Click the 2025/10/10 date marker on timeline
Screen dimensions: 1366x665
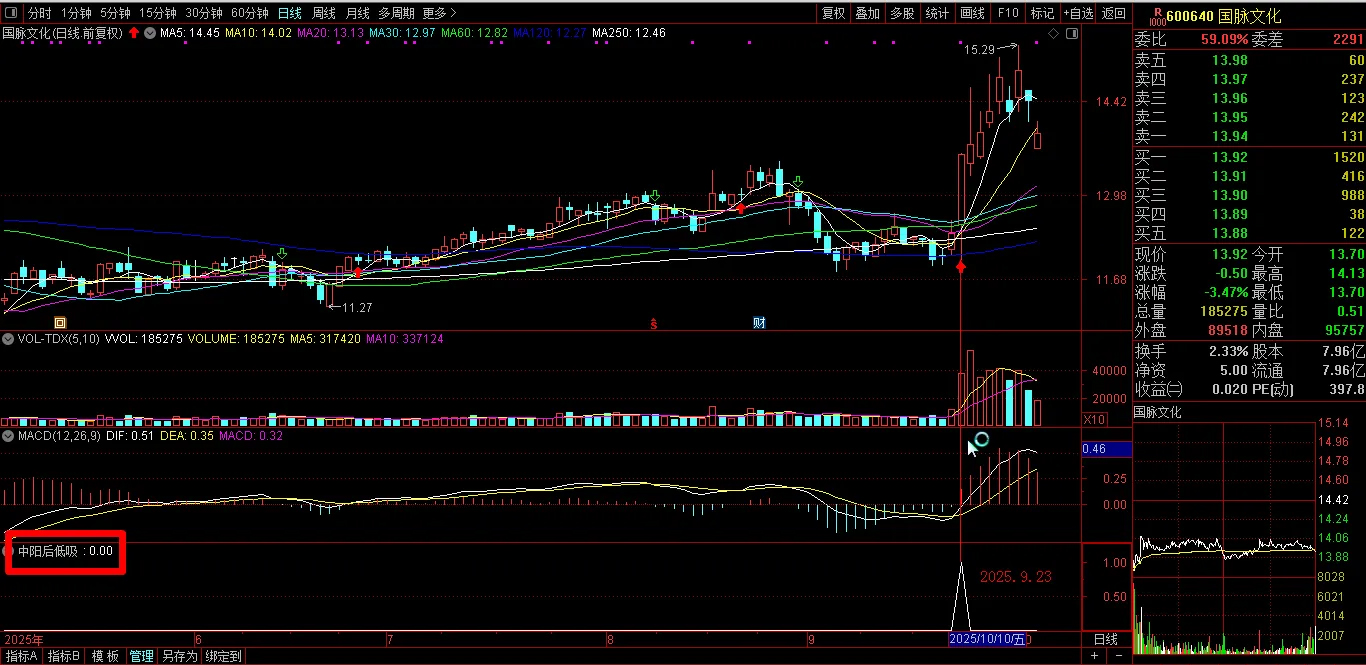[x=987, y=639]
